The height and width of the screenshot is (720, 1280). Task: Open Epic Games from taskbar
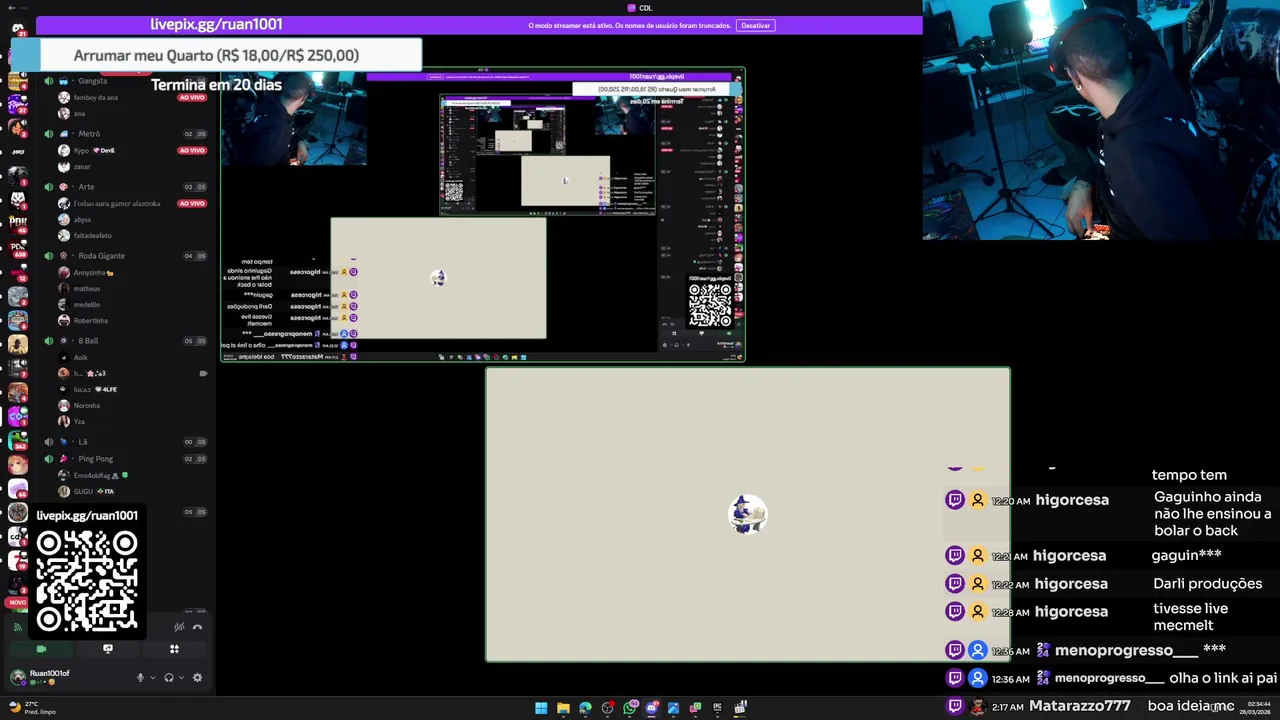click(x=717, y=708)
